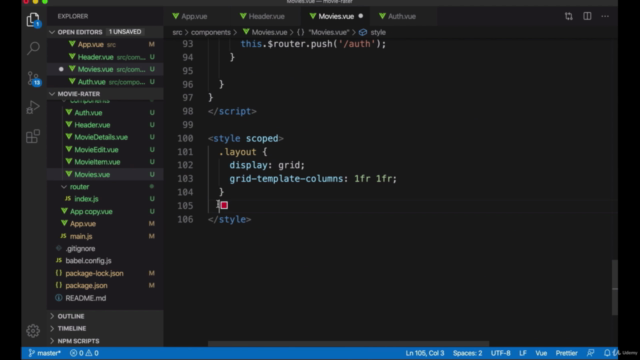Open the editor More Actions menu
The image size is (640, 360).
click(x=605, y=16)
